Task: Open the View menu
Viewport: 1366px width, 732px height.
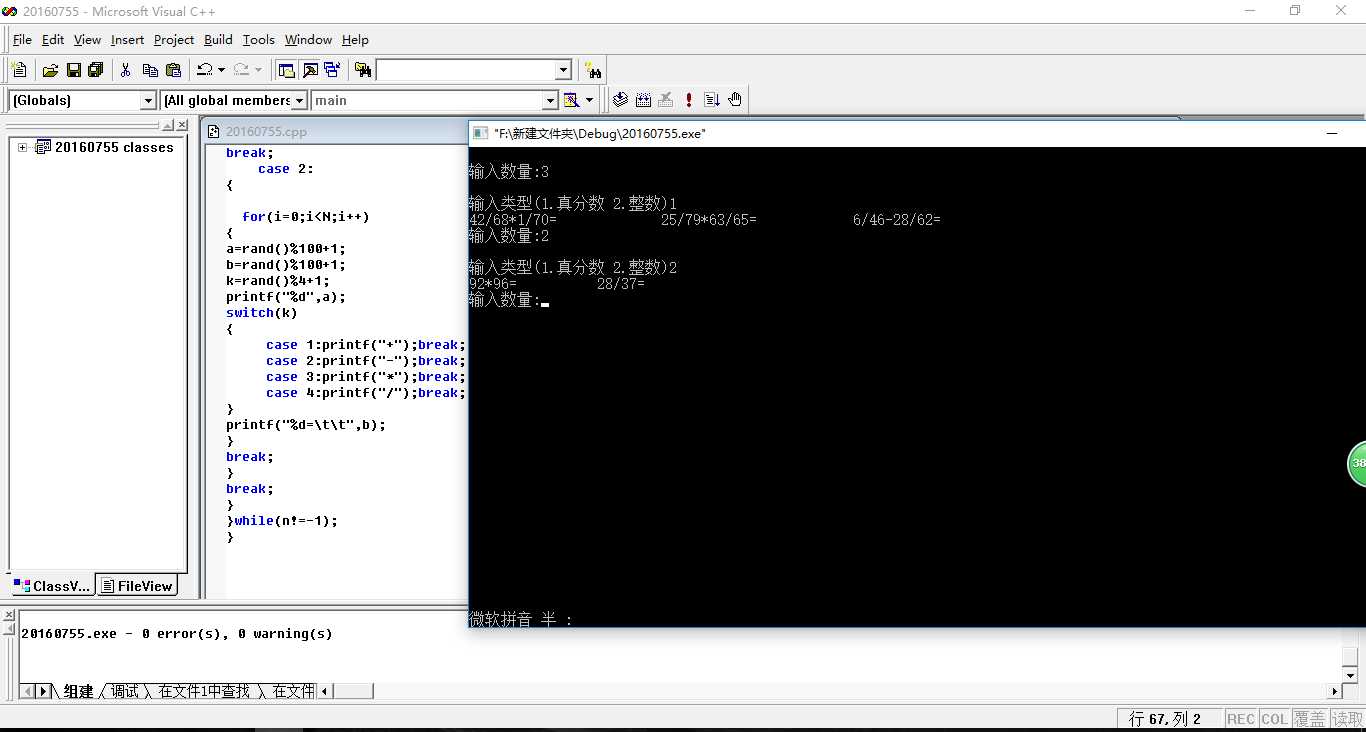Action: pyautogui.click(x=88, y=40)
